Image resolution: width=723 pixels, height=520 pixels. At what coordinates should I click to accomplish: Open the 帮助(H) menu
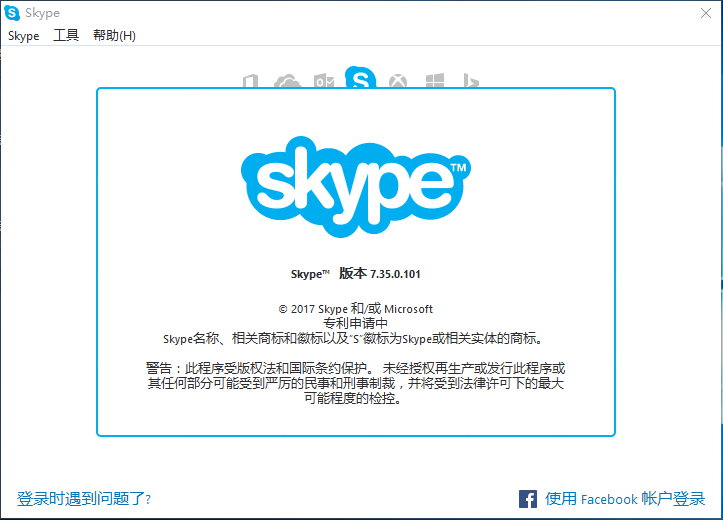(x=114, y=35)
